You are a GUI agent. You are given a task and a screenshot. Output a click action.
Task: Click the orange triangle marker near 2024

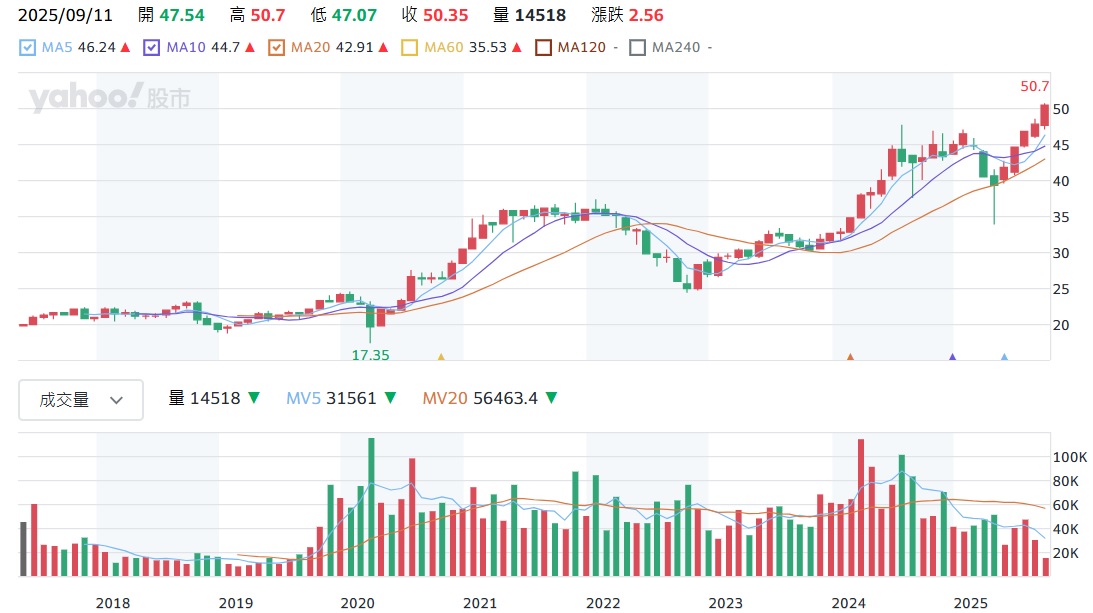850,356
